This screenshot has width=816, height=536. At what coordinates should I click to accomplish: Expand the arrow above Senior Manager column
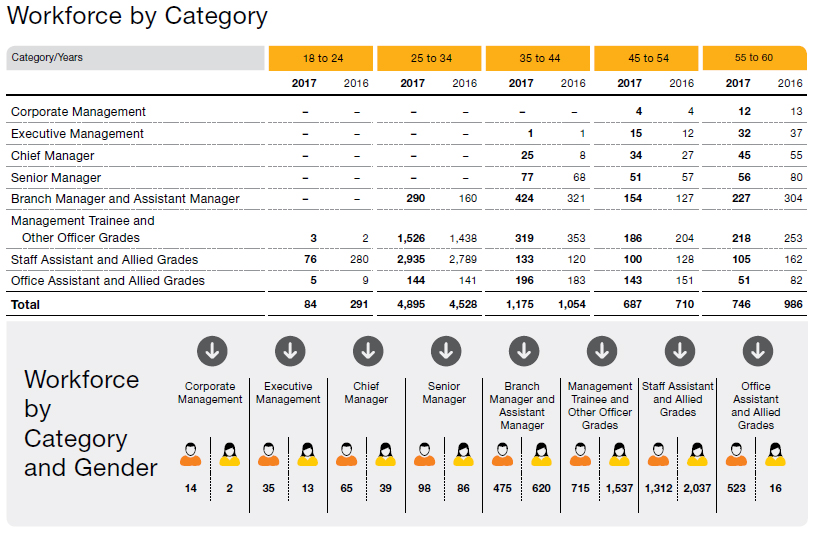pyautogui.click(x=445, y=351)
